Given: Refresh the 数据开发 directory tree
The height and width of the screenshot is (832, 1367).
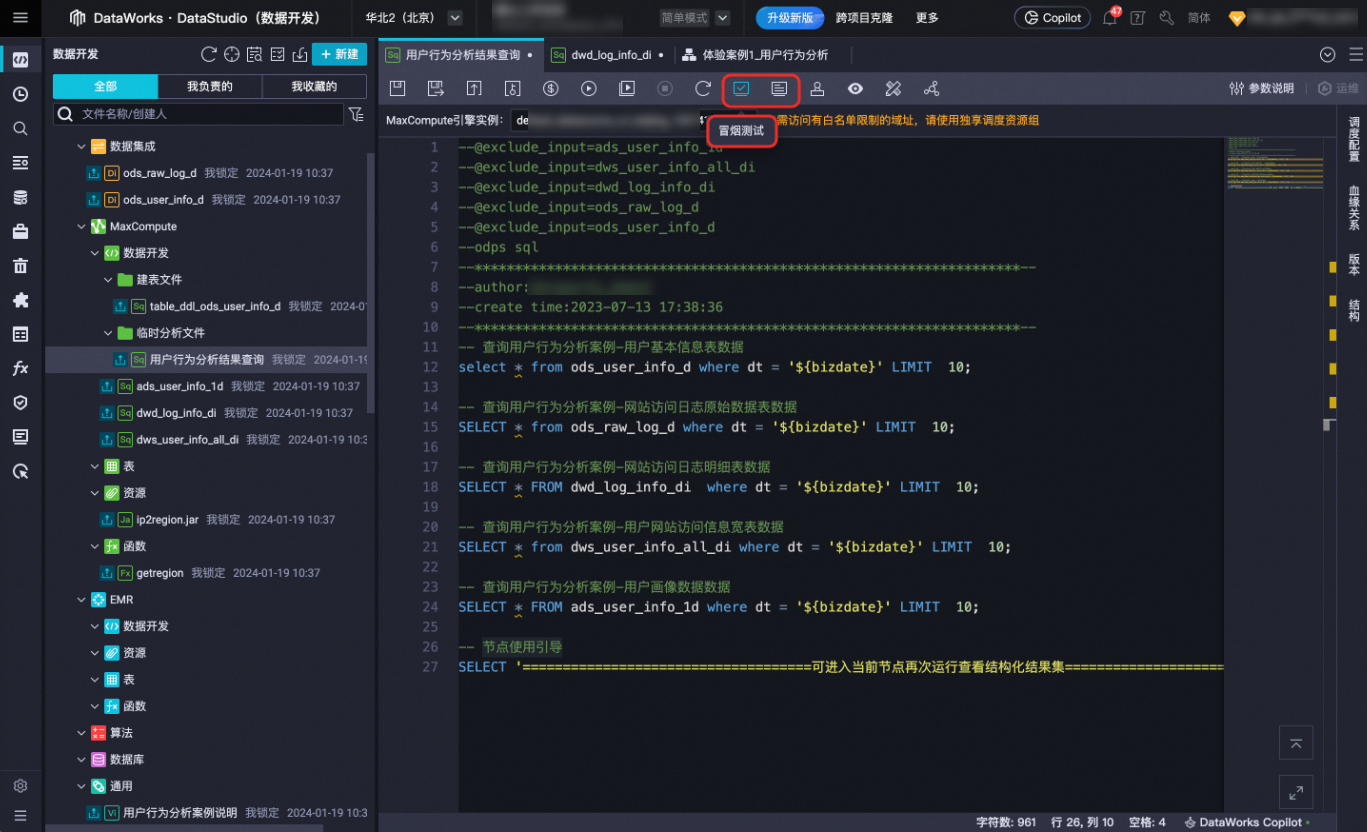Looking at the screenshot, I should [x=208, y=54].
